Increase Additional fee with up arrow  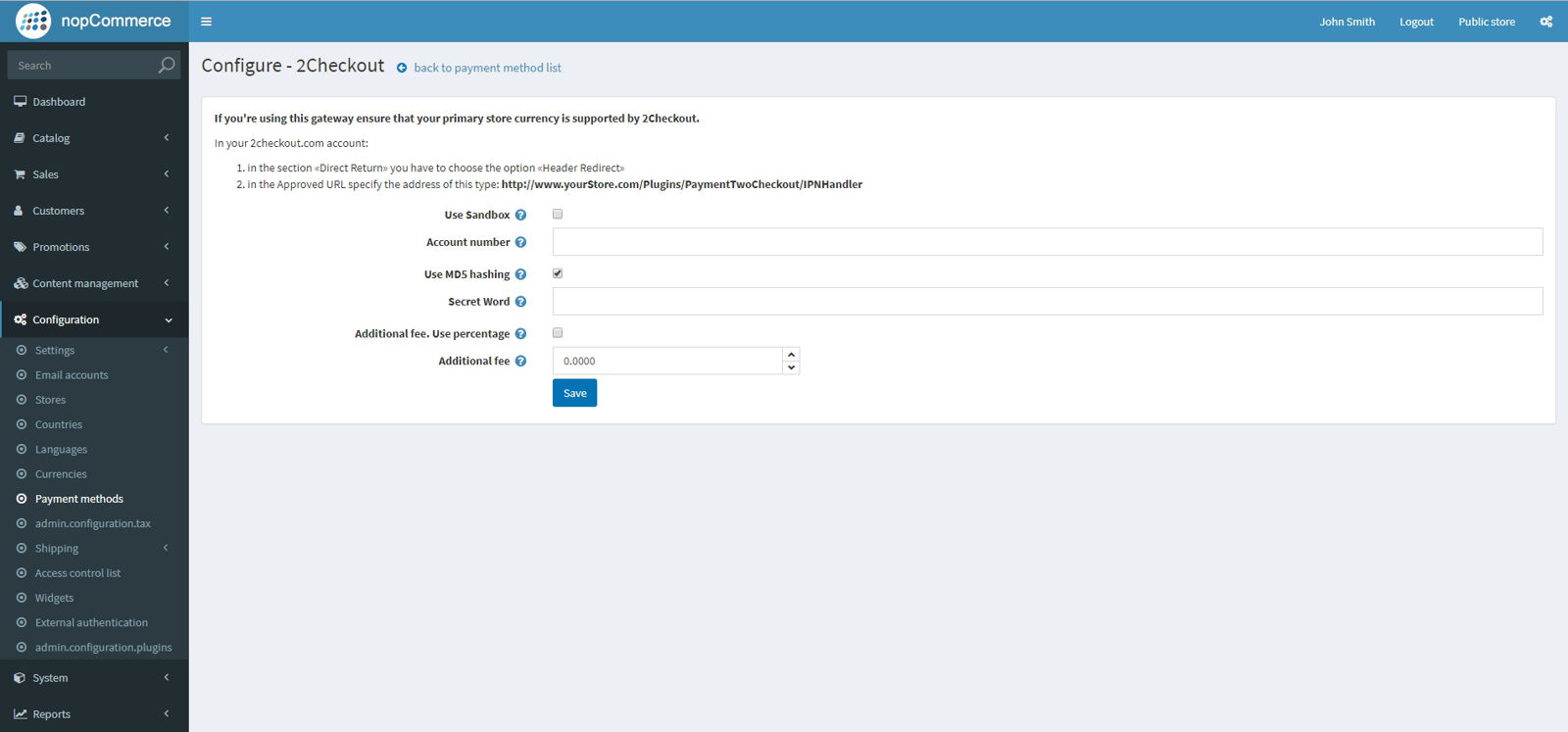(791, 354)
